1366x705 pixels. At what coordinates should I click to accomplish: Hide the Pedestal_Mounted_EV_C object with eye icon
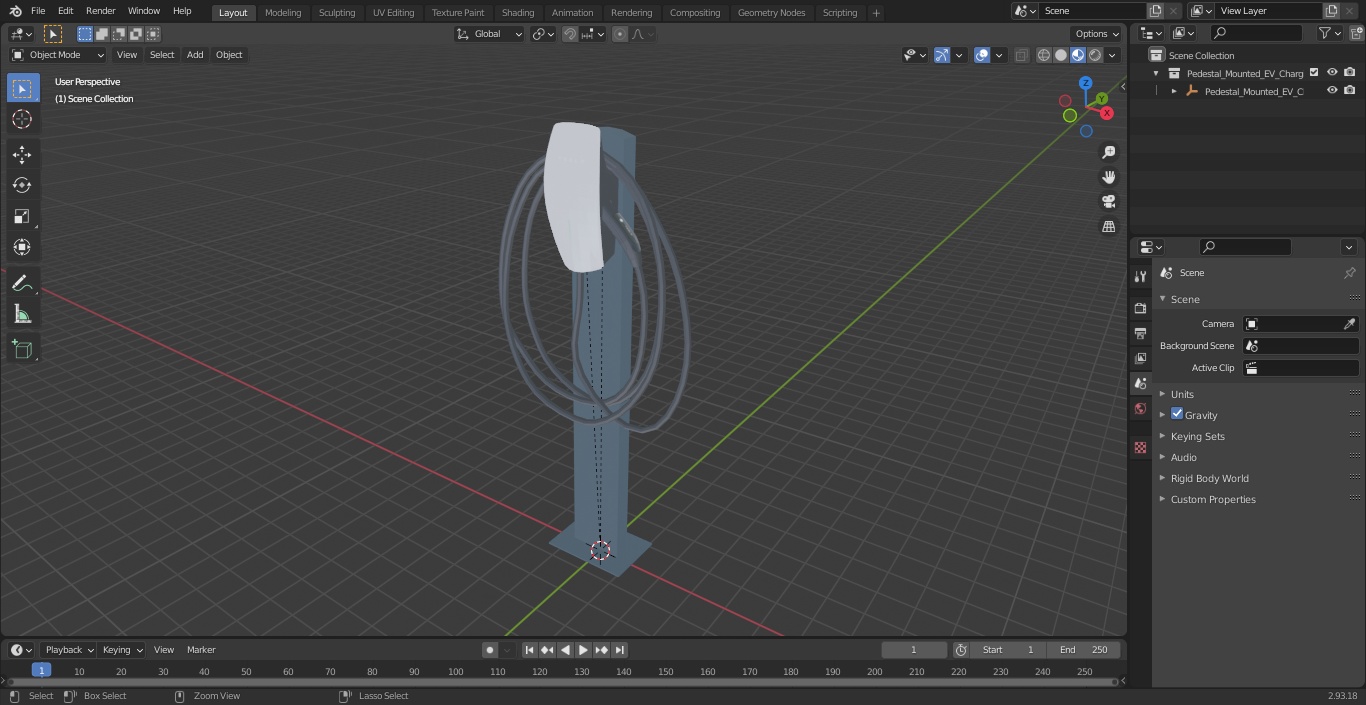1332,91
